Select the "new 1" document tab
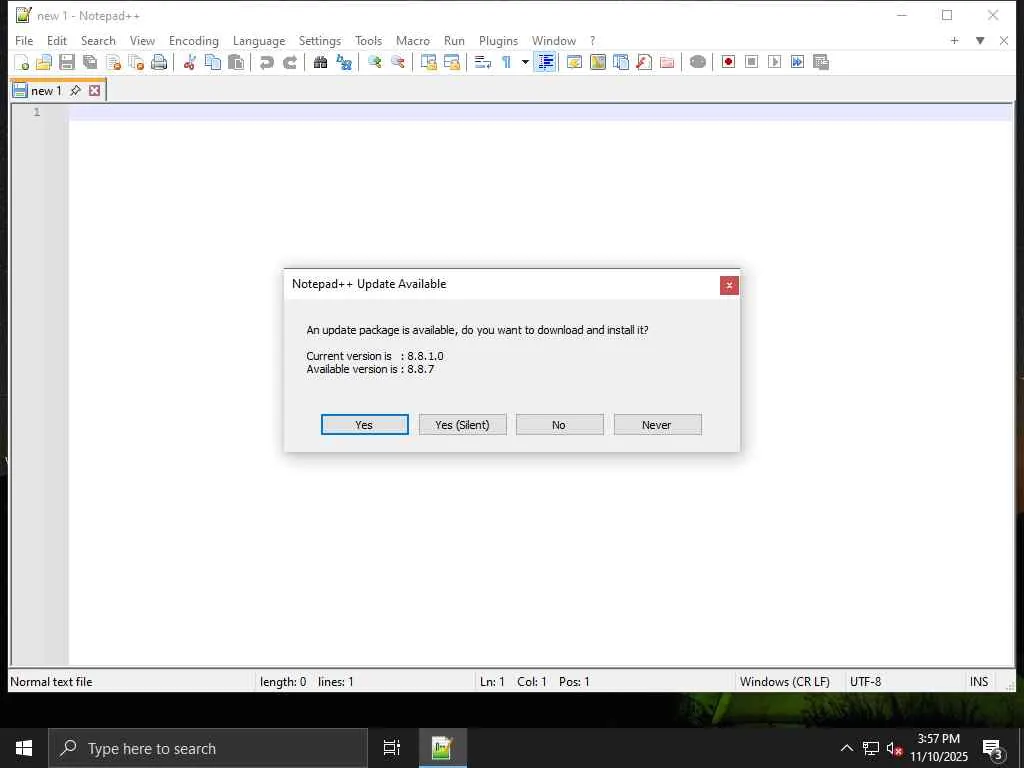The height and width of the screenshot is (768, 1024). pyautogui.click(x=46, y=90)
